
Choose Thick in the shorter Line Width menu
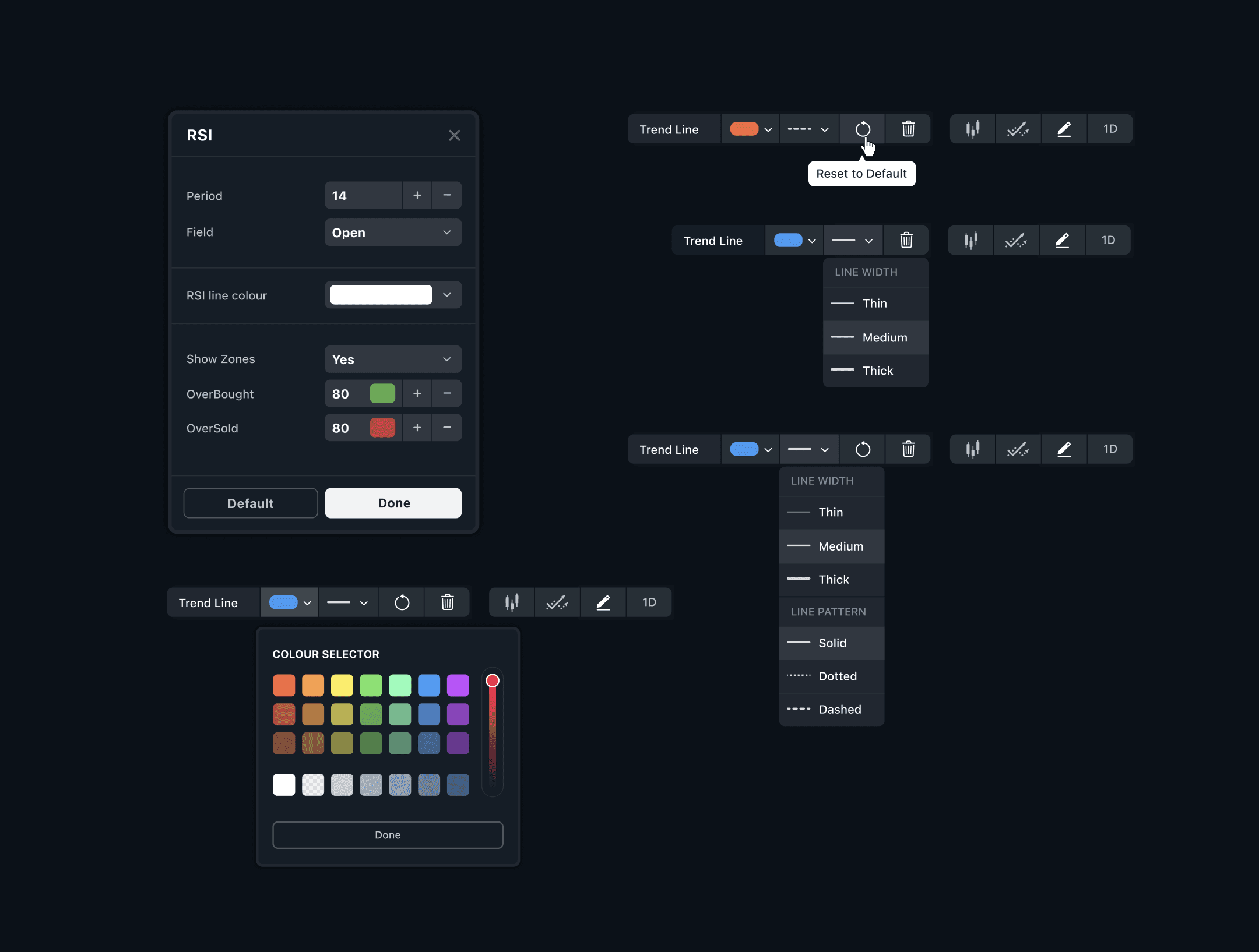875,371
